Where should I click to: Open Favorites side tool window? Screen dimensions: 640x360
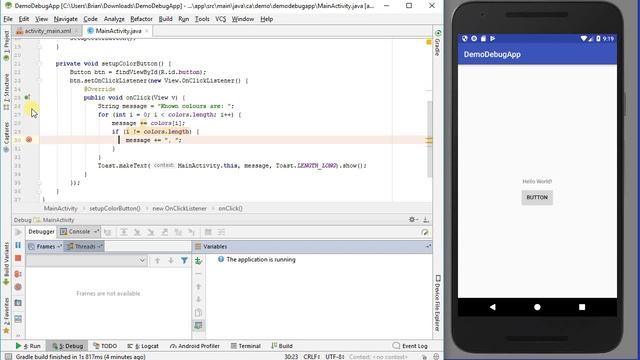pyautogui.click(x=6, y=316)
